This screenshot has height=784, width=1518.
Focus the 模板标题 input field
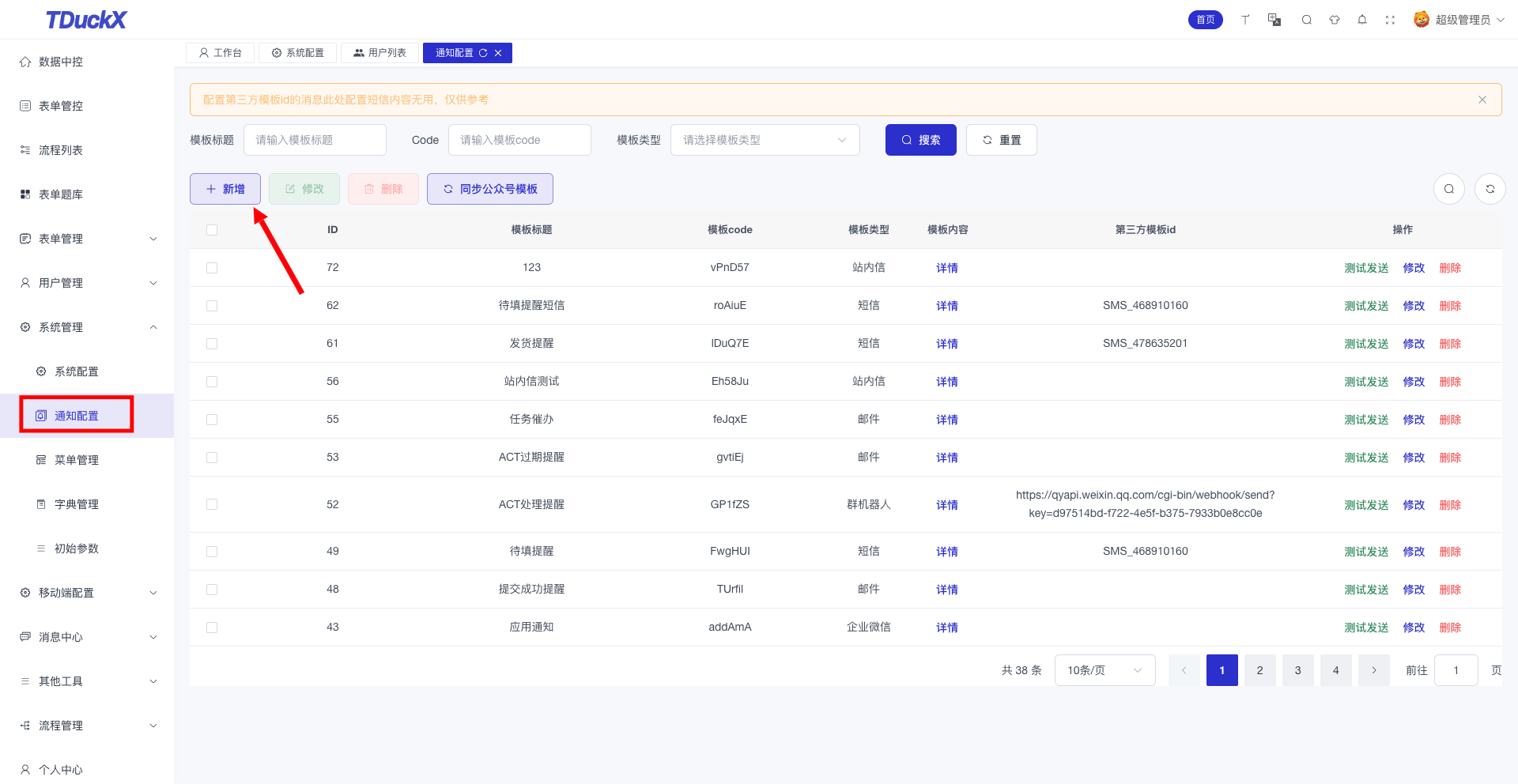coord(315,140)
